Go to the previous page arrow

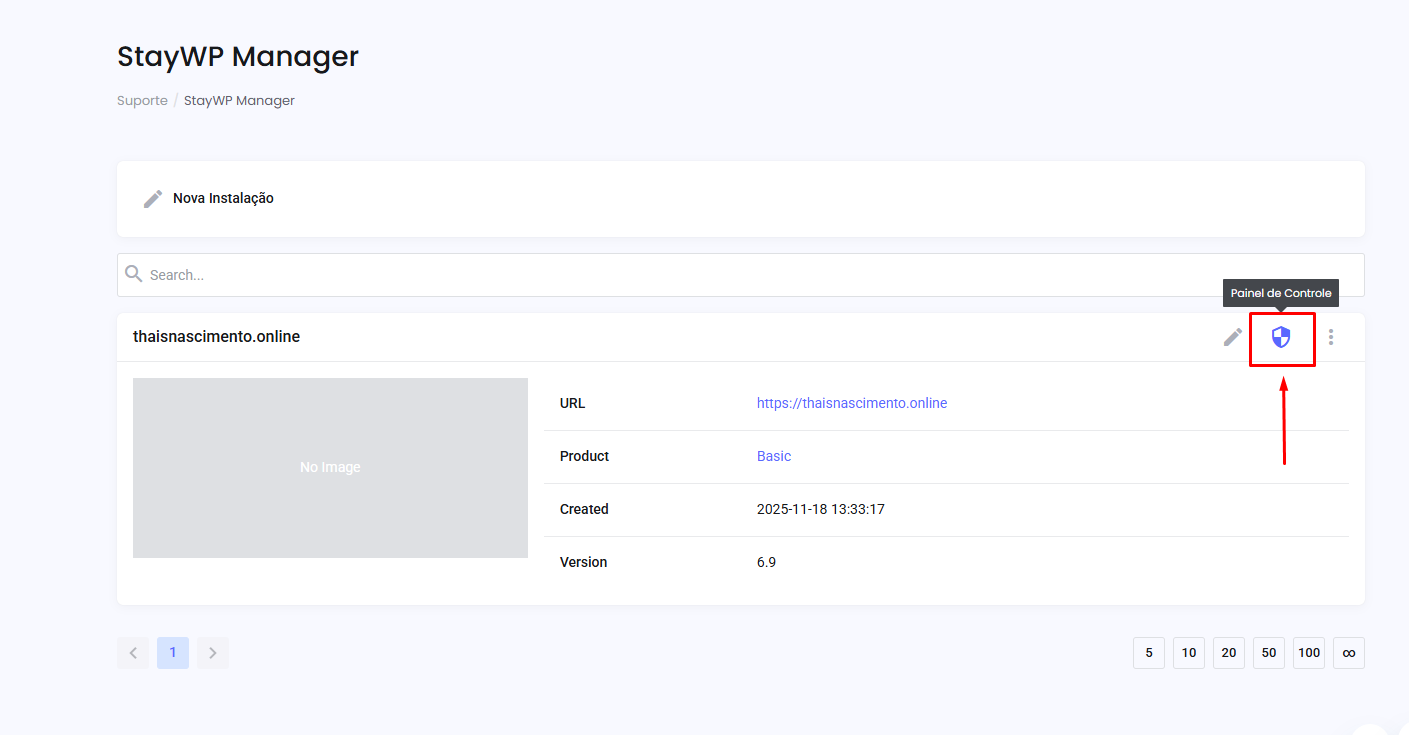click(133, 652)
